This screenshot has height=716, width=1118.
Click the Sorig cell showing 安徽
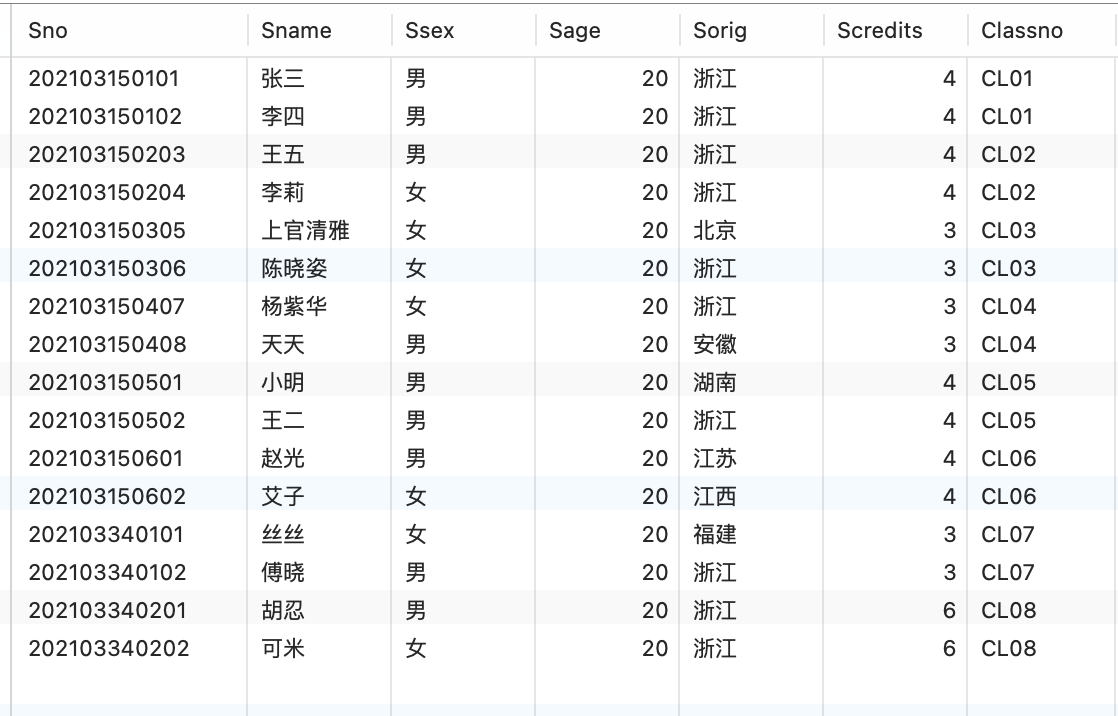click(x=715, y=345)
